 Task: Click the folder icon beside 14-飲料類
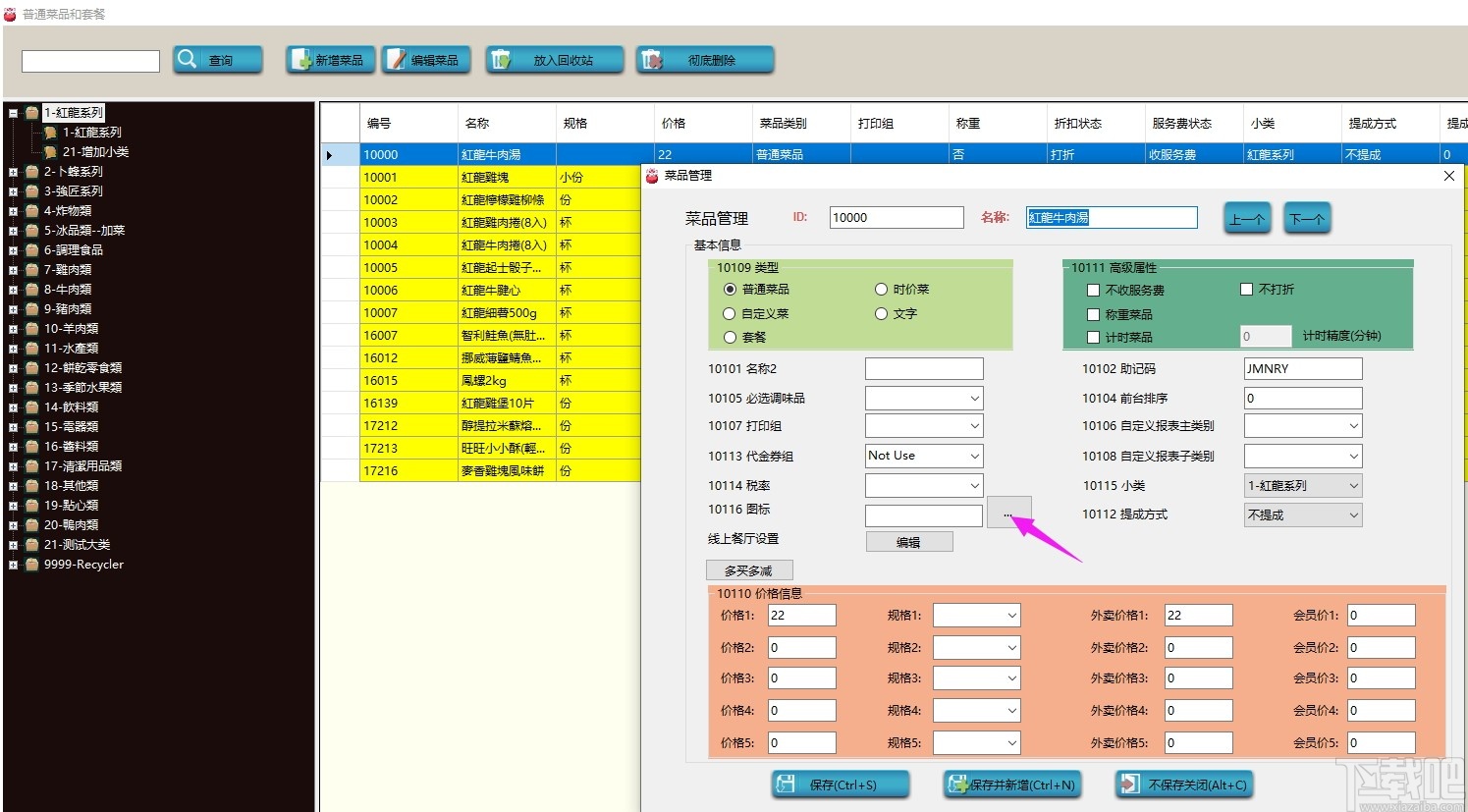tap(32, 407)
